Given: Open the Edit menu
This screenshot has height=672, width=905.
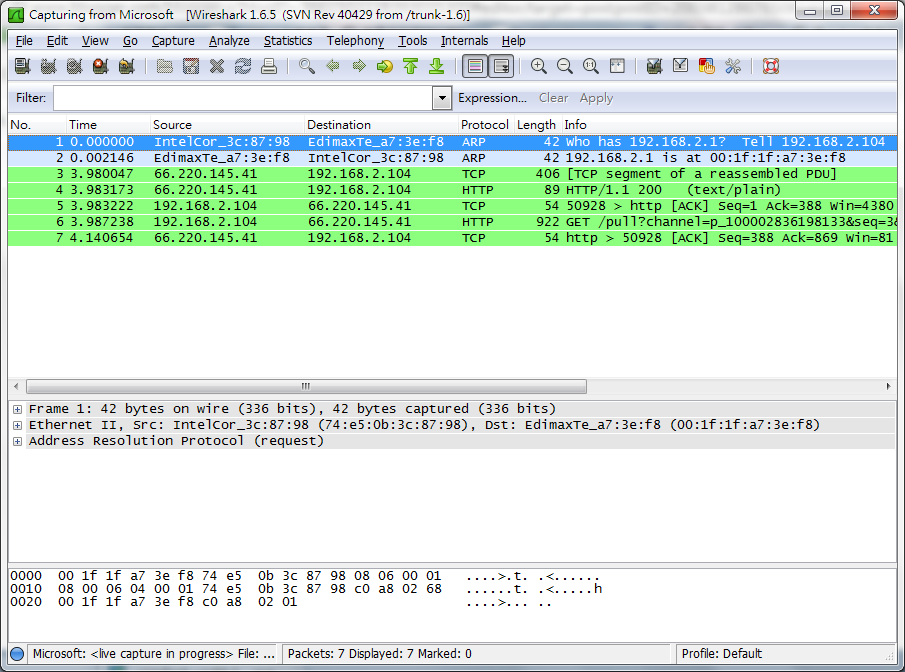Looking at the screenshot, I should [x=57, y=41].
